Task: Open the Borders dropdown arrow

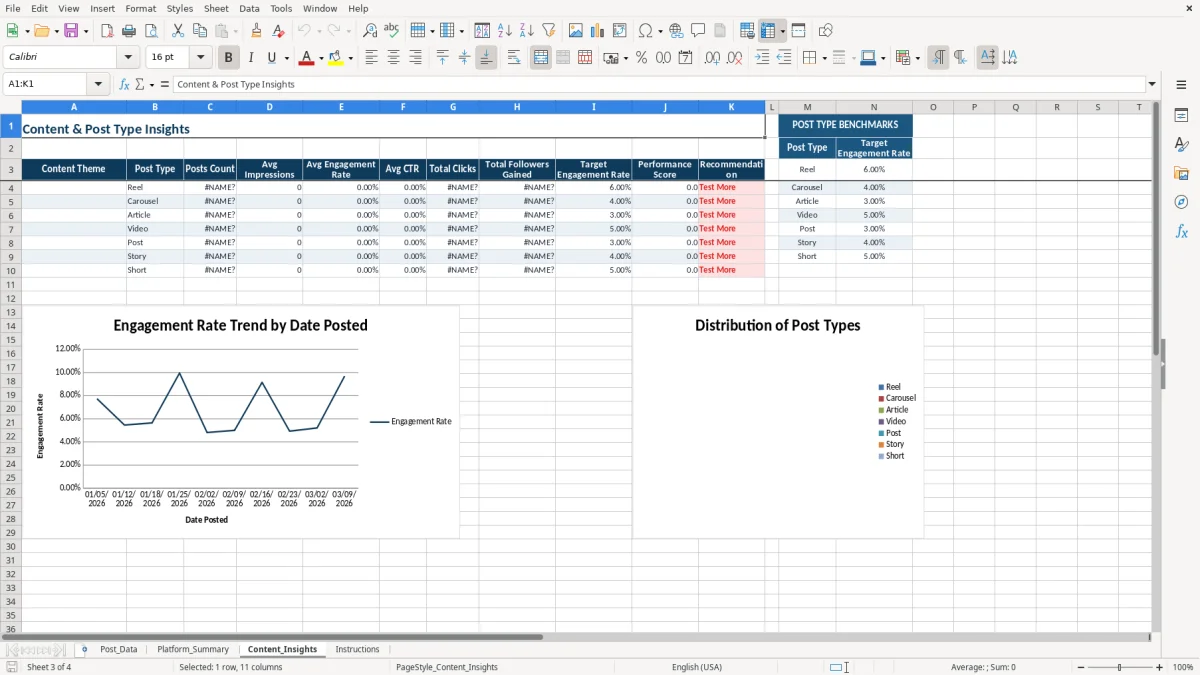Action: point(823,58)
